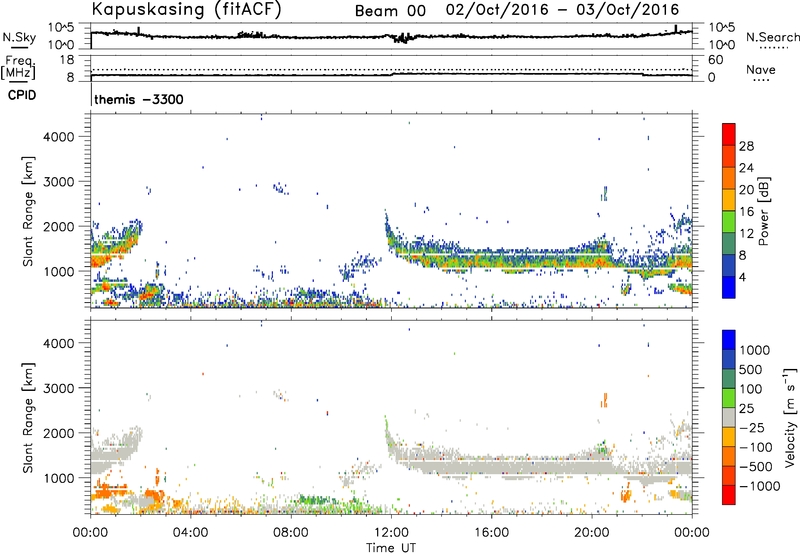Click the '04:00' time axis label

pyautogui.click(x=191, y=533)
